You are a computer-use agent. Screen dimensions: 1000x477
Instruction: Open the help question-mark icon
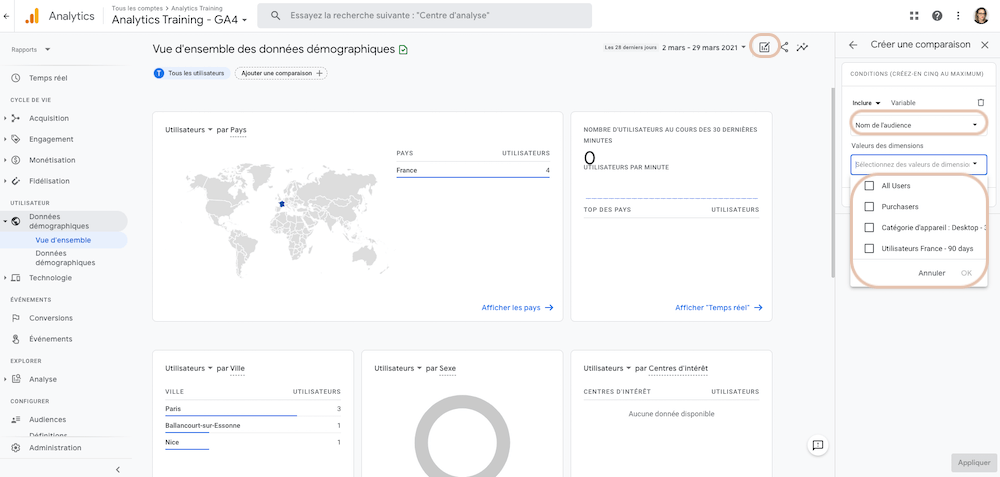937,16
